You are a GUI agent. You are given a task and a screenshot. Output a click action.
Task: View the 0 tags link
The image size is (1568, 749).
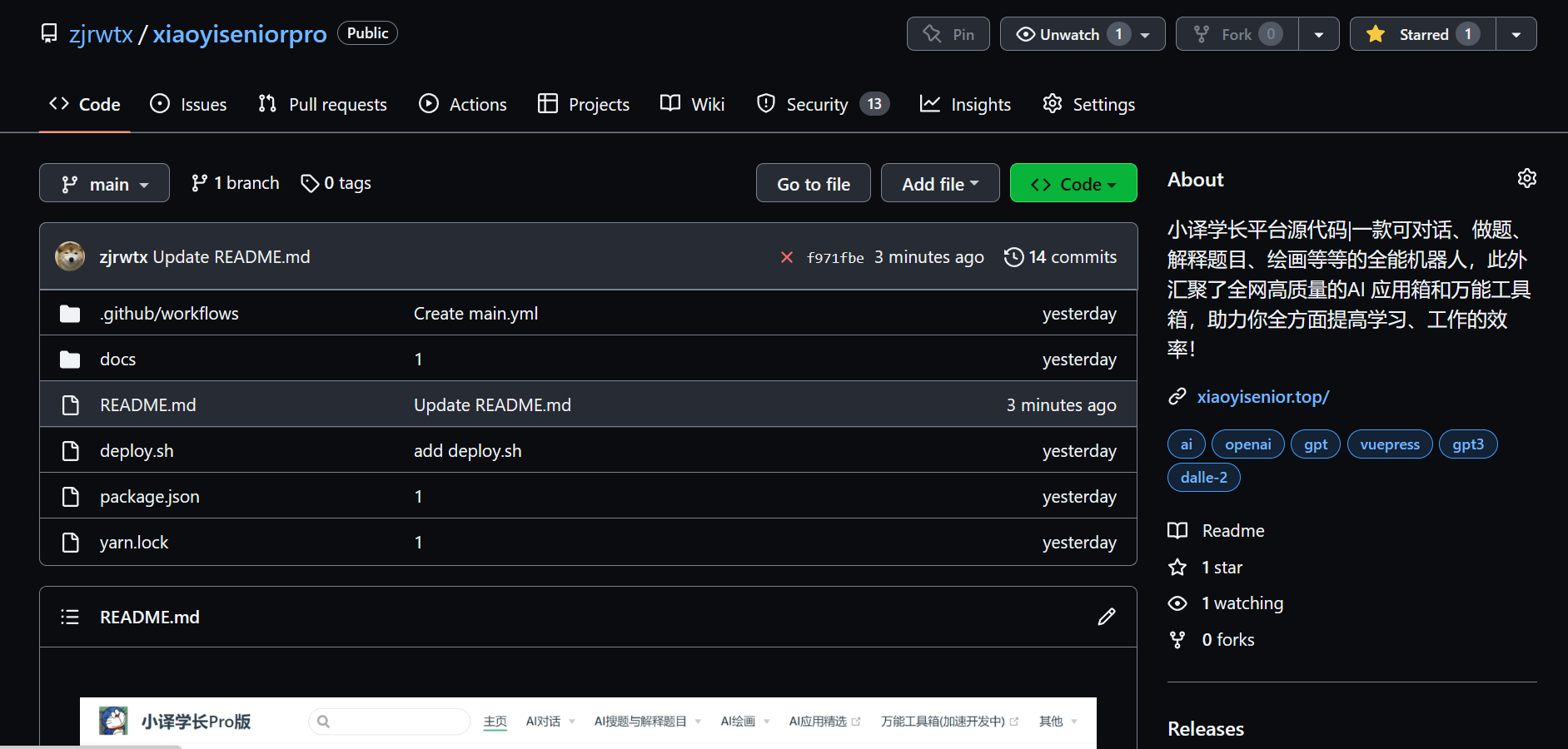(336, 183)
